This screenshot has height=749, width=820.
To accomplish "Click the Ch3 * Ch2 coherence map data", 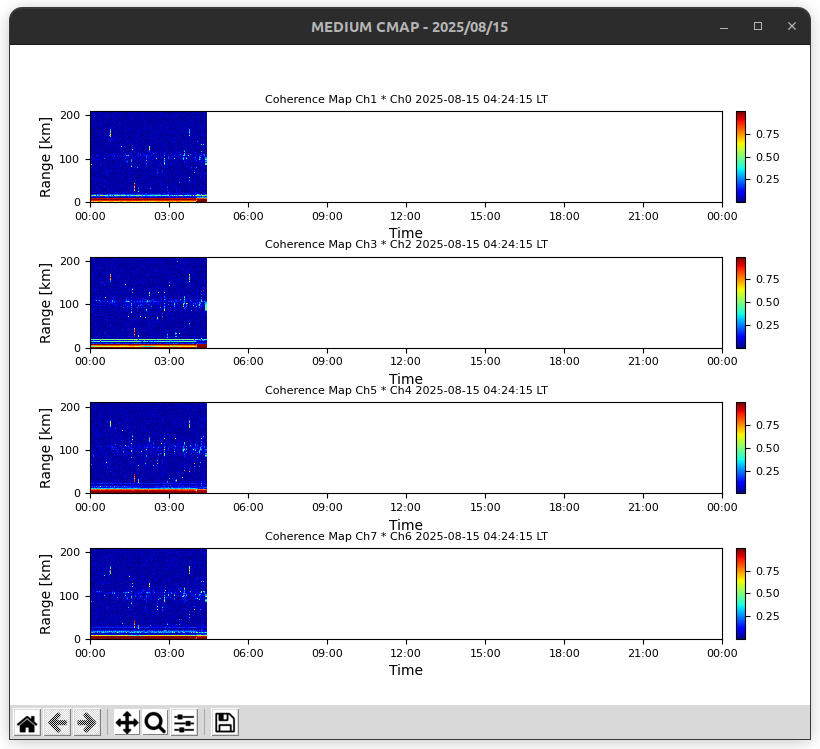I will [149, 303].
